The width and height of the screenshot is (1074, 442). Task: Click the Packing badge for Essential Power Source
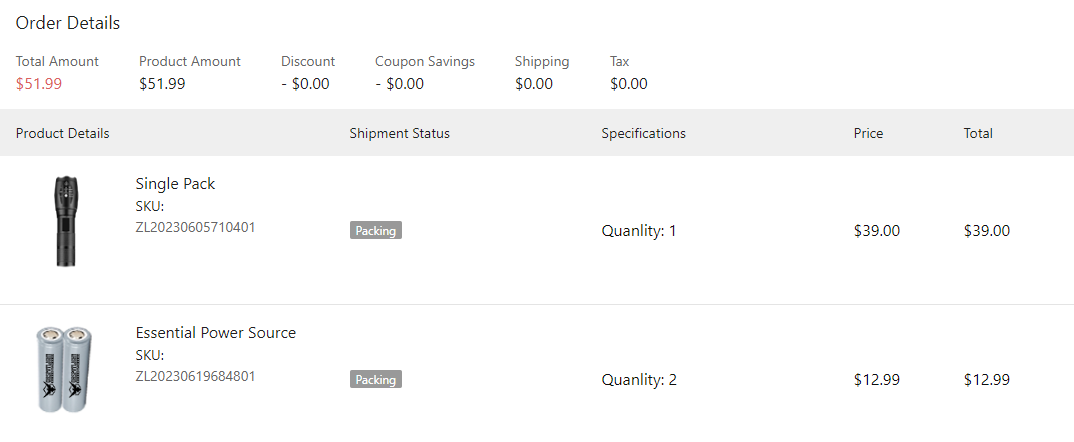(x=376, y=380)
